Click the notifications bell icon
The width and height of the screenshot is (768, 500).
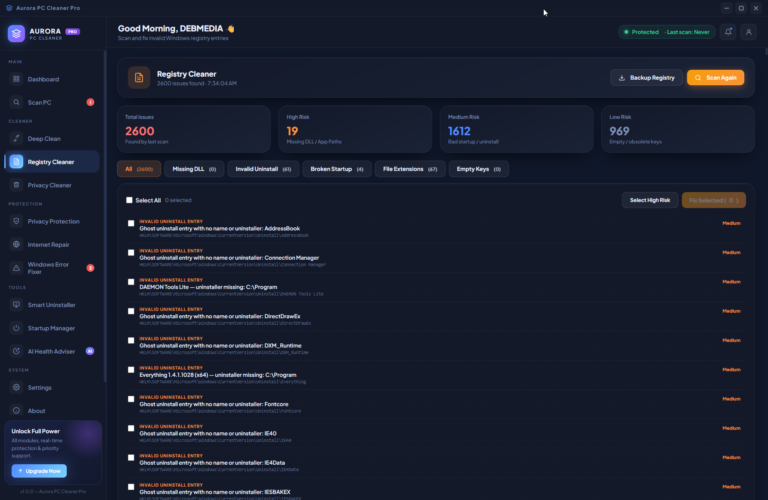click(728, 32)
